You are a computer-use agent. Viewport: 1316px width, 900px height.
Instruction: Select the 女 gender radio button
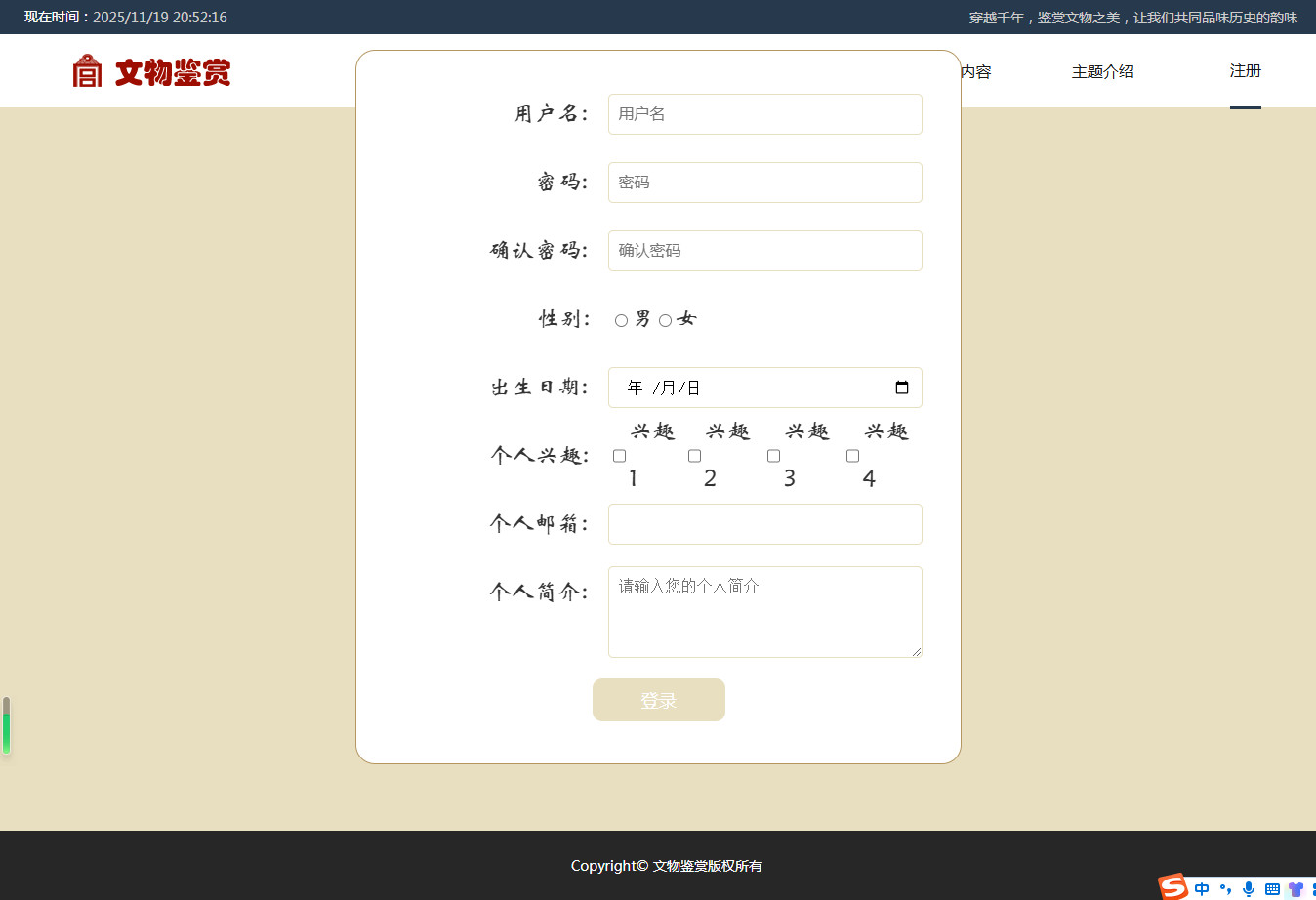pos(665,320)
